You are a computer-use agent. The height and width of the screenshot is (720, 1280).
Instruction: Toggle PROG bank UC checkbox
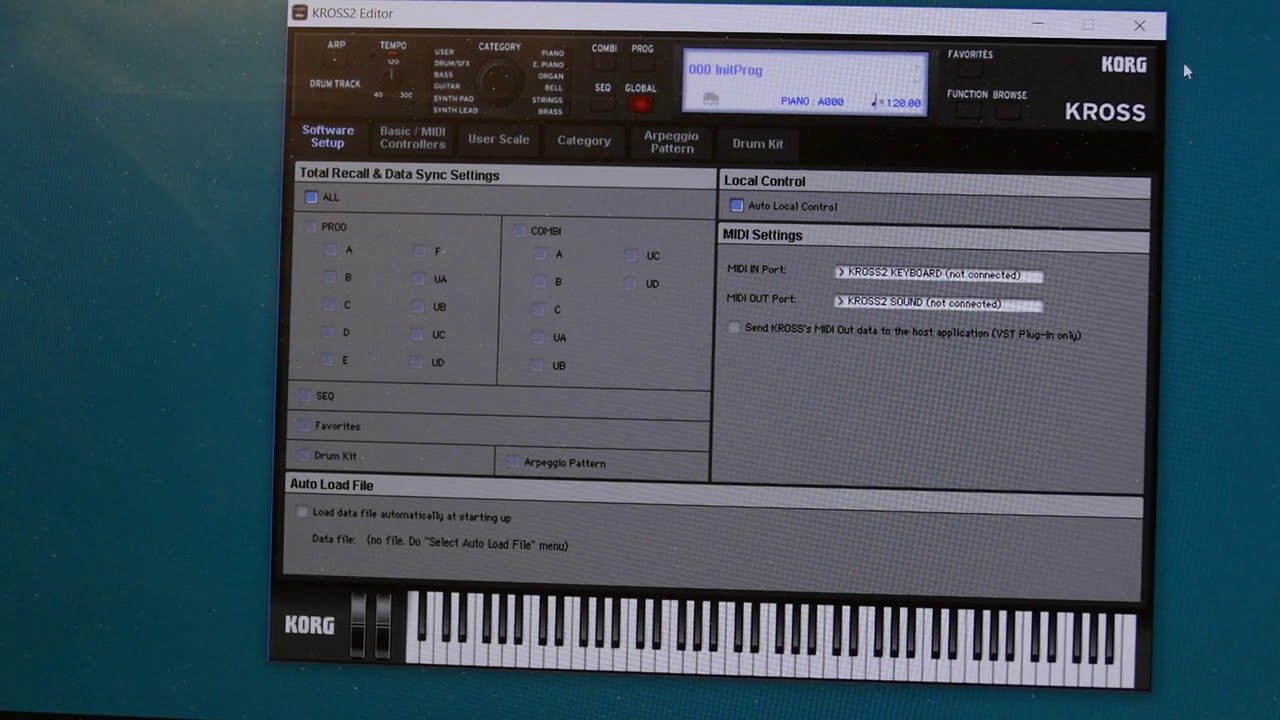pos(418,335)
